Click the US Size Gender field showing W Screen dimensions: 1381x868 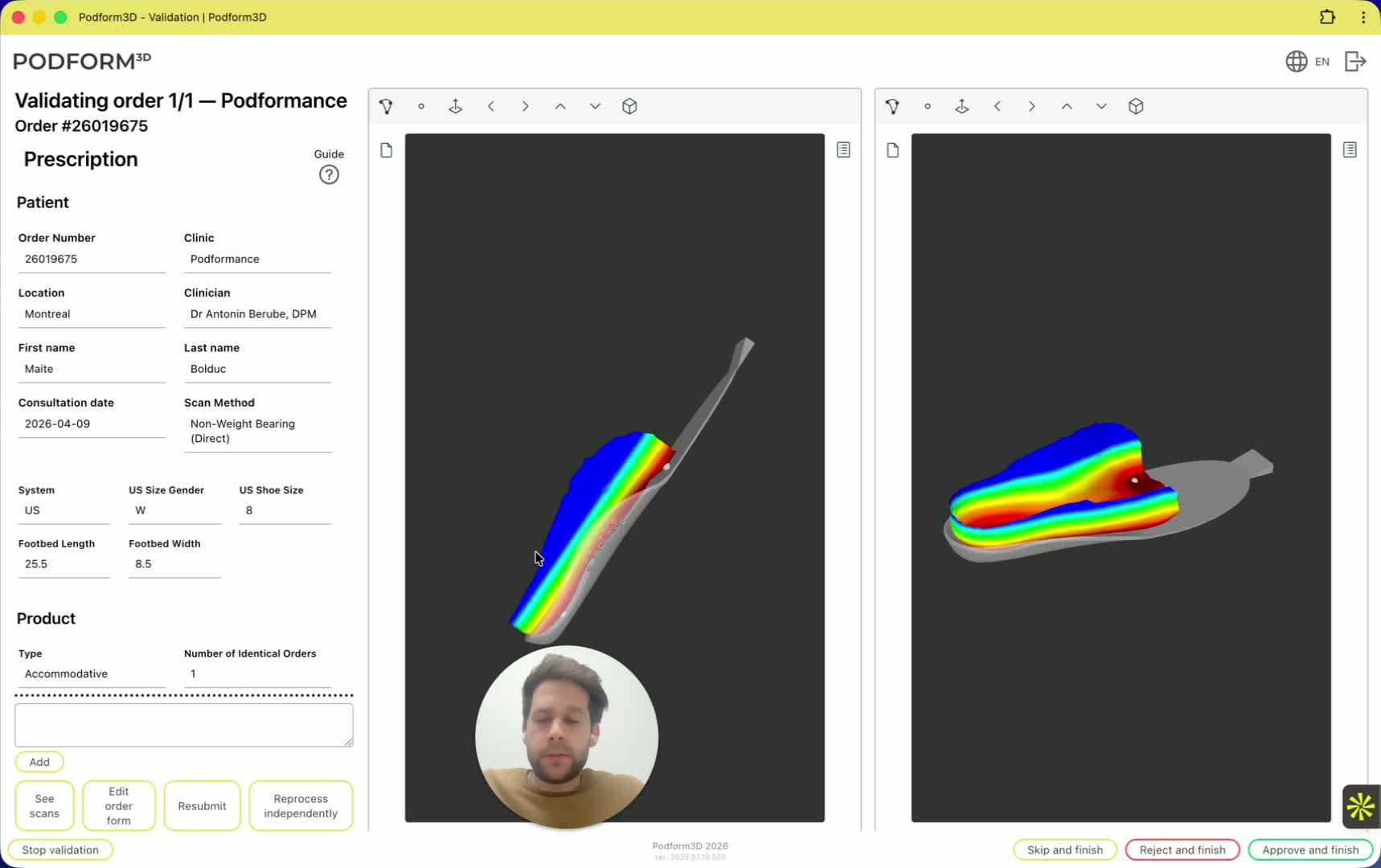coord(174,511)
